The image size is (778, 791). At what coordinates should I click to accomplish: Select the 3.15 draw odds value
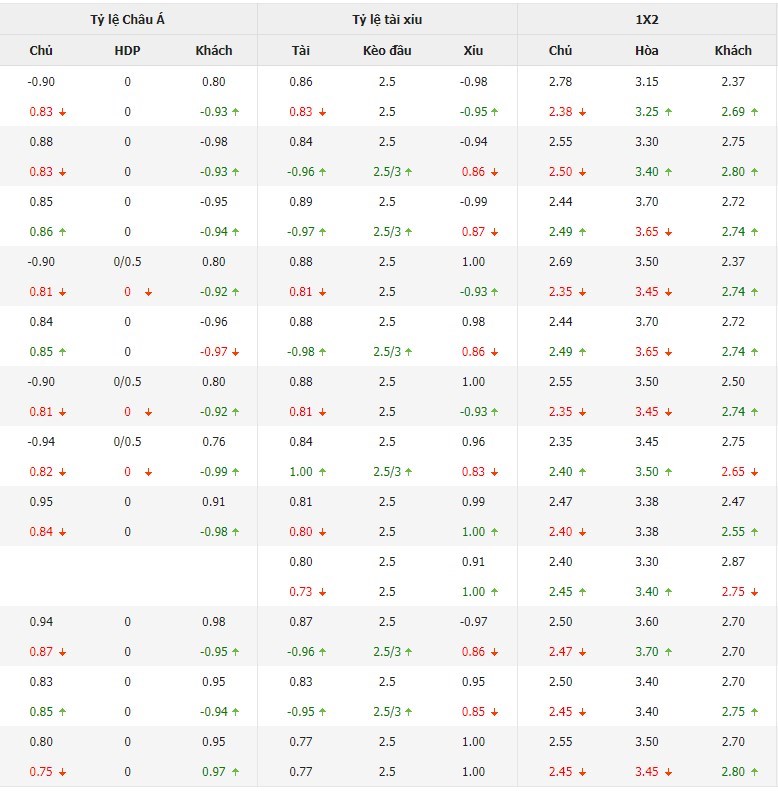pos(647,82)
